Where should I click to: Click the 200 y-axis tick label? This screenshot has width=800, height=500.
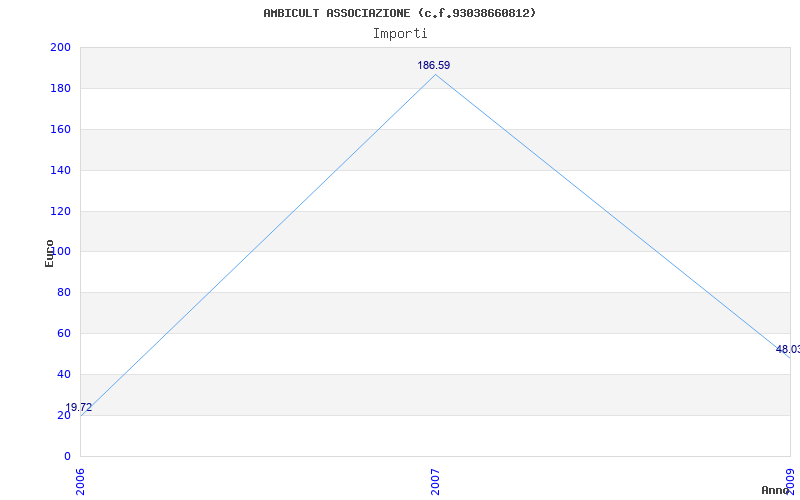pos(60,47)
